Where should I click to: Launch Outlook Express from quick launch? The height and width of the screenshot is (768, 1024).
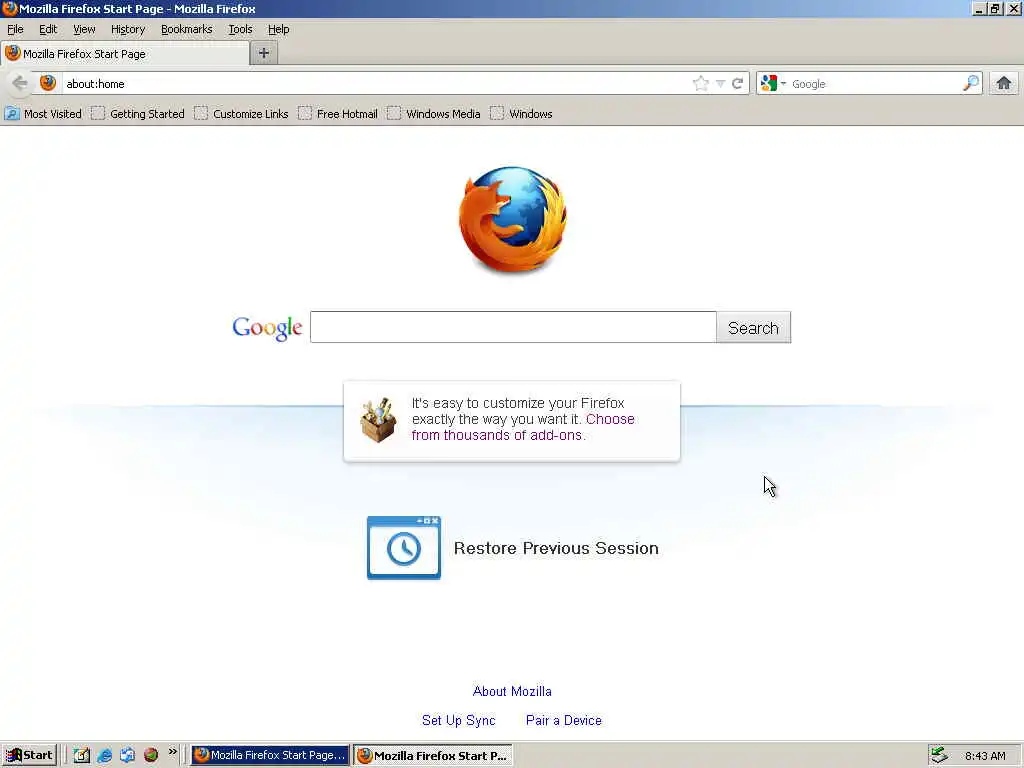click(127, 755)
